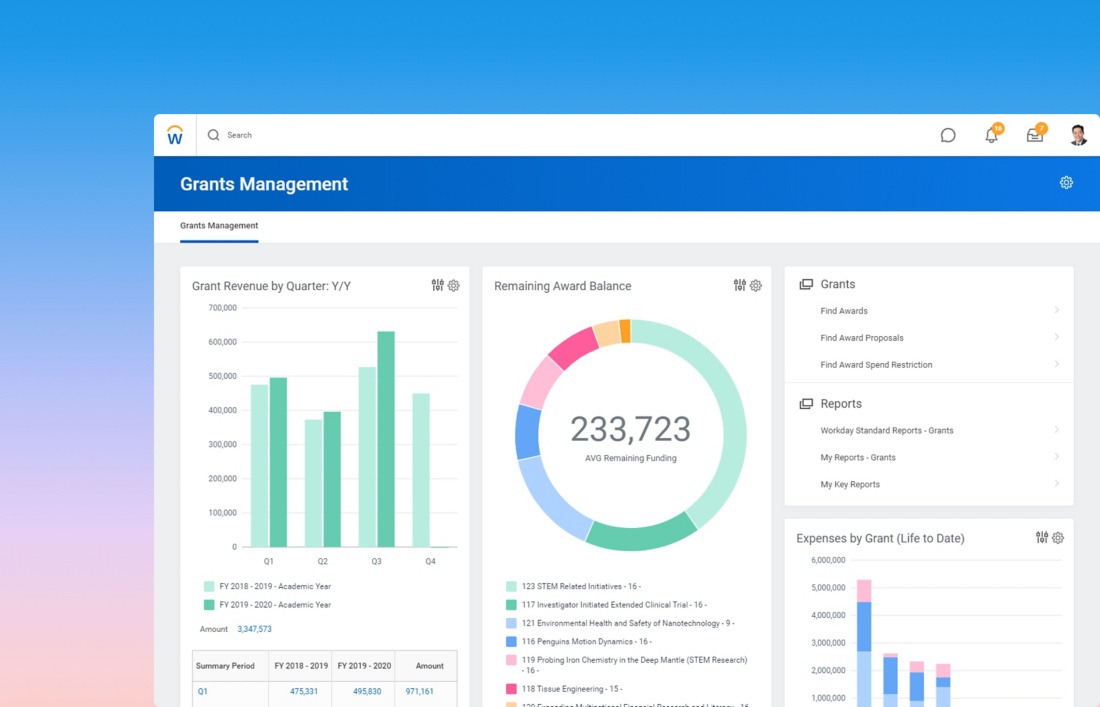
Task: Open the chat messages icon
Action: [x=948, y=135]
